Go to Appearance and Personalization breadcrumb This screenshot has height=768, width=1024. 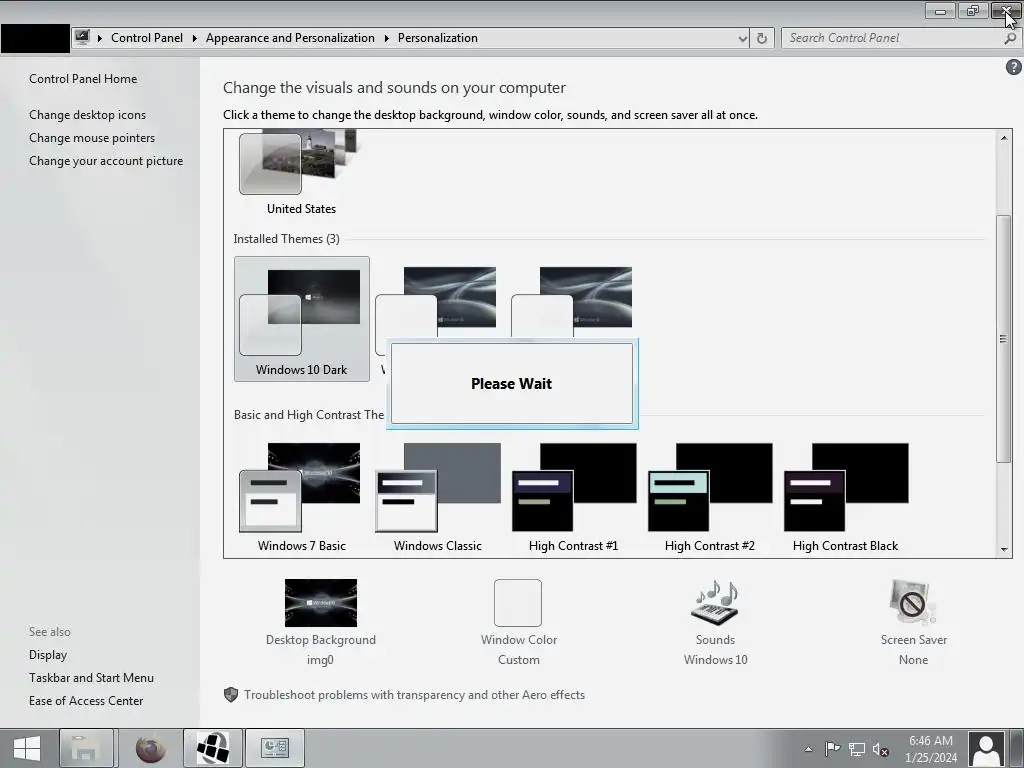(290, 38)
